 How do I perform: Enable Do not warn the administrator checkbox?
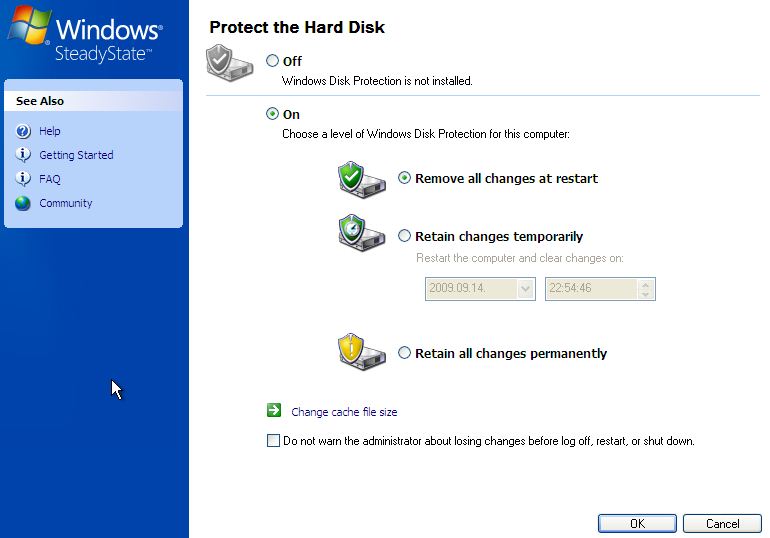click(x=274, y=441)
